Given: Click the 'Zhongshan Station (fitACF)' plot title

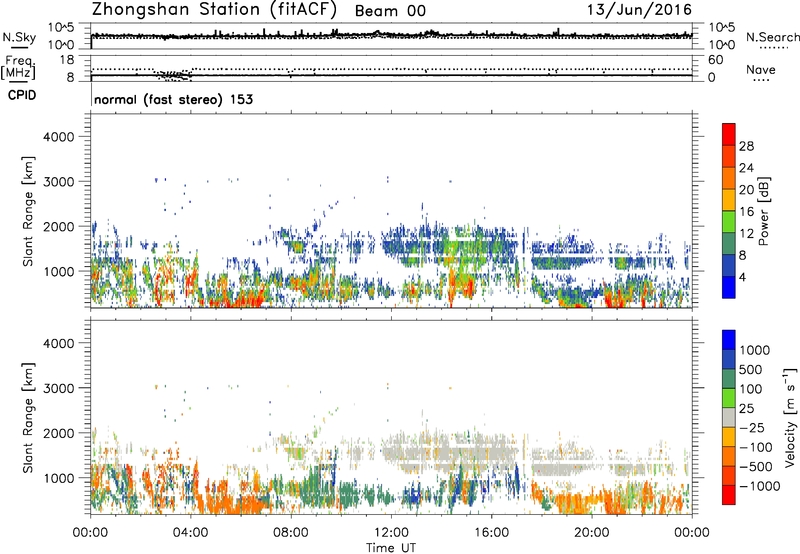Looking at the screenshot, I should 214,9.
